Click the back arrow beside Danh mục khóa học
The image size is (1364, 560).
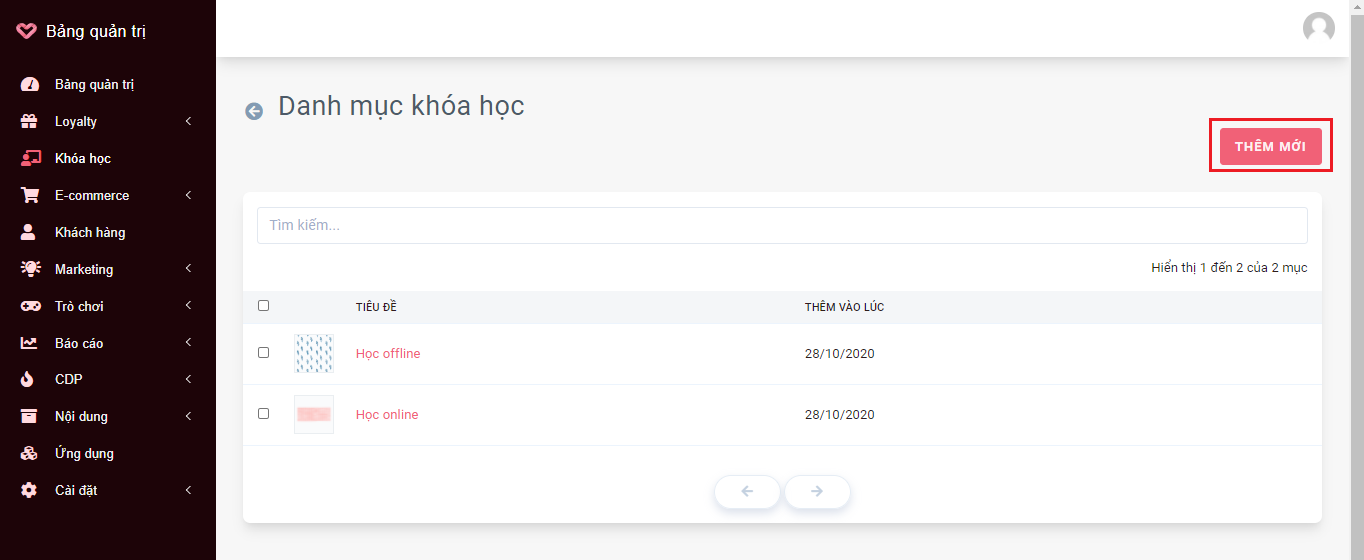(x=254, y=111)
